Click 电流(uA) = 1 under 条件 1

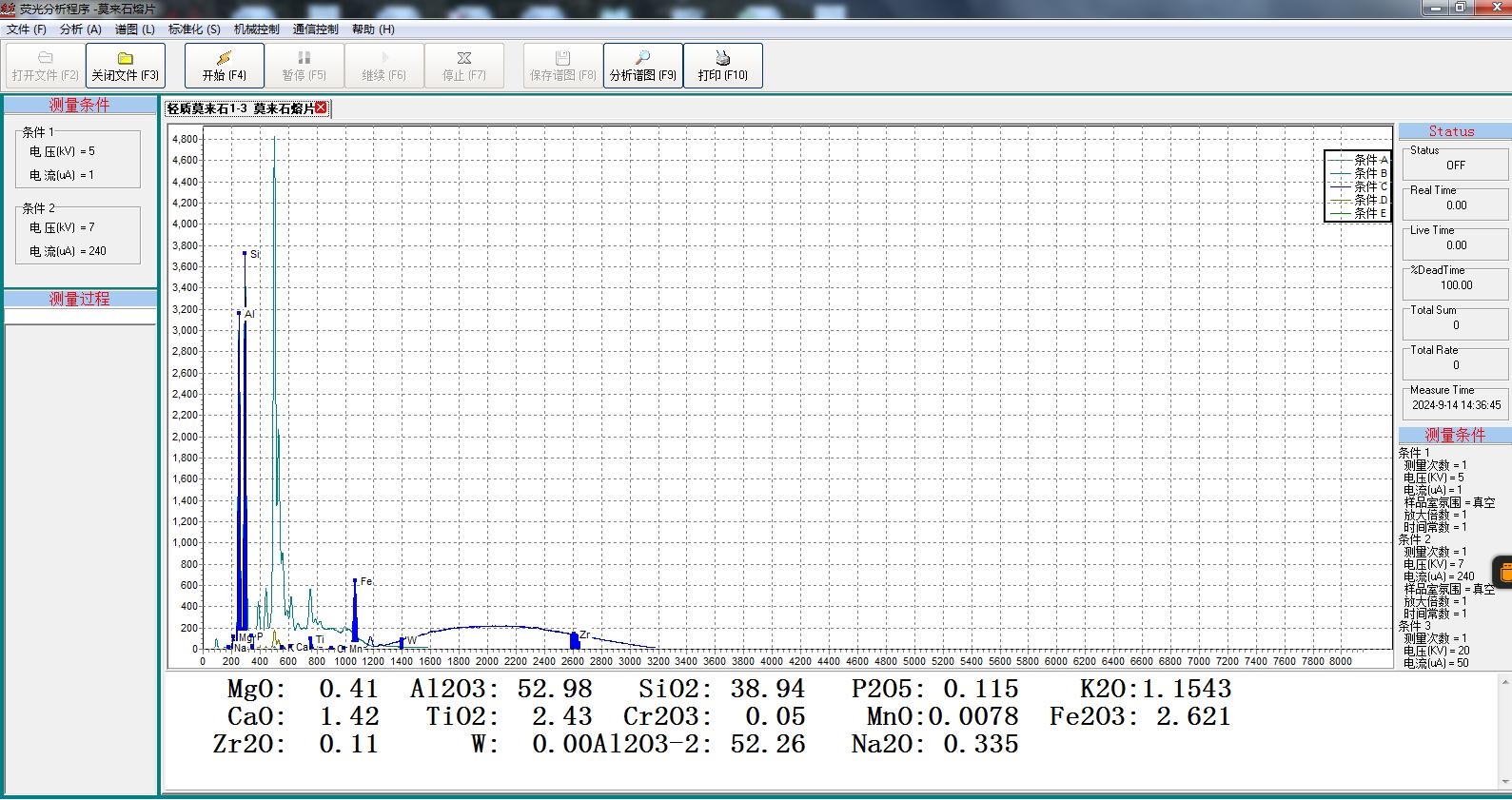[62, 175]
